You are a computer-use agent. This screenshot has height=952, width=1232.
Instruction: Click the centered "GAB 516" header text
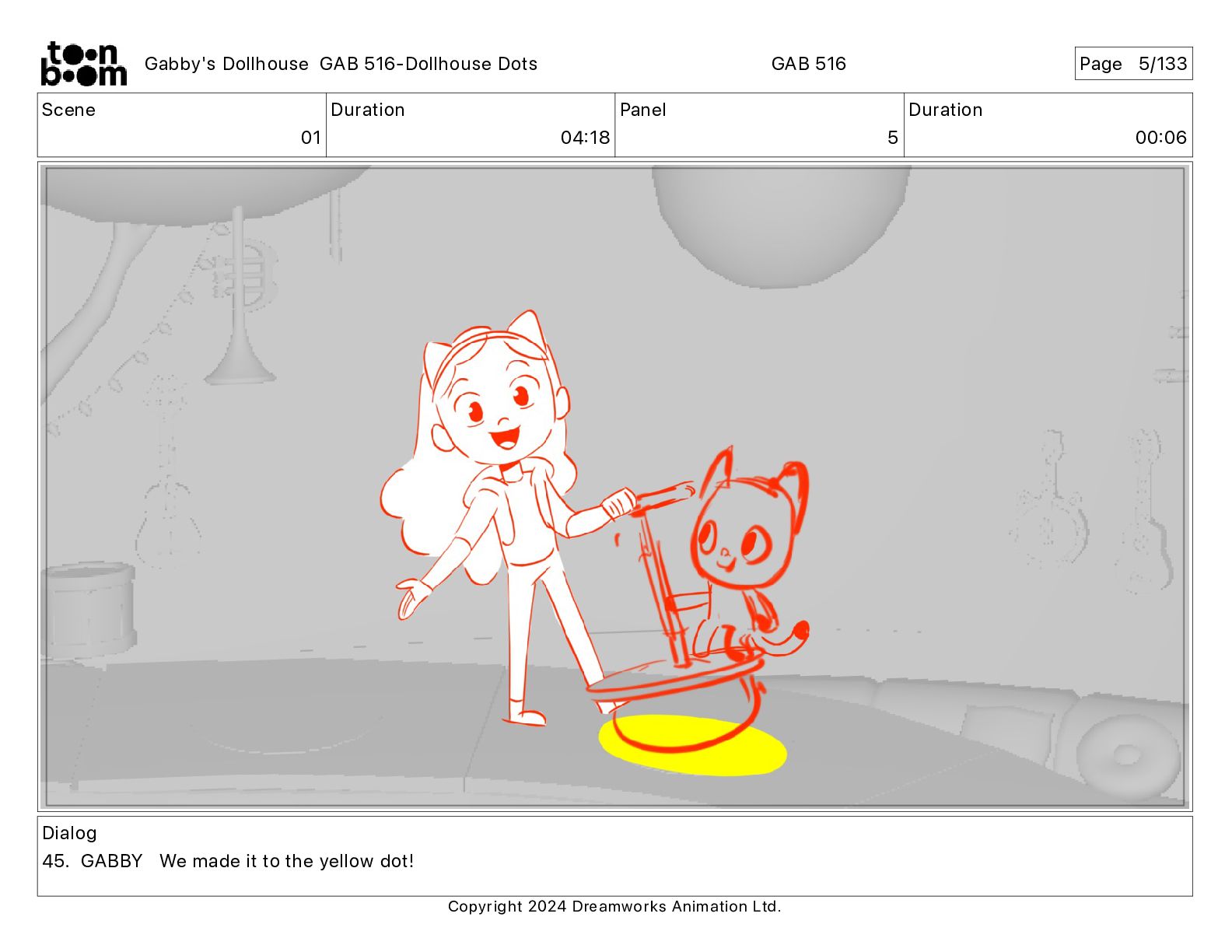(x=808, y=64)
